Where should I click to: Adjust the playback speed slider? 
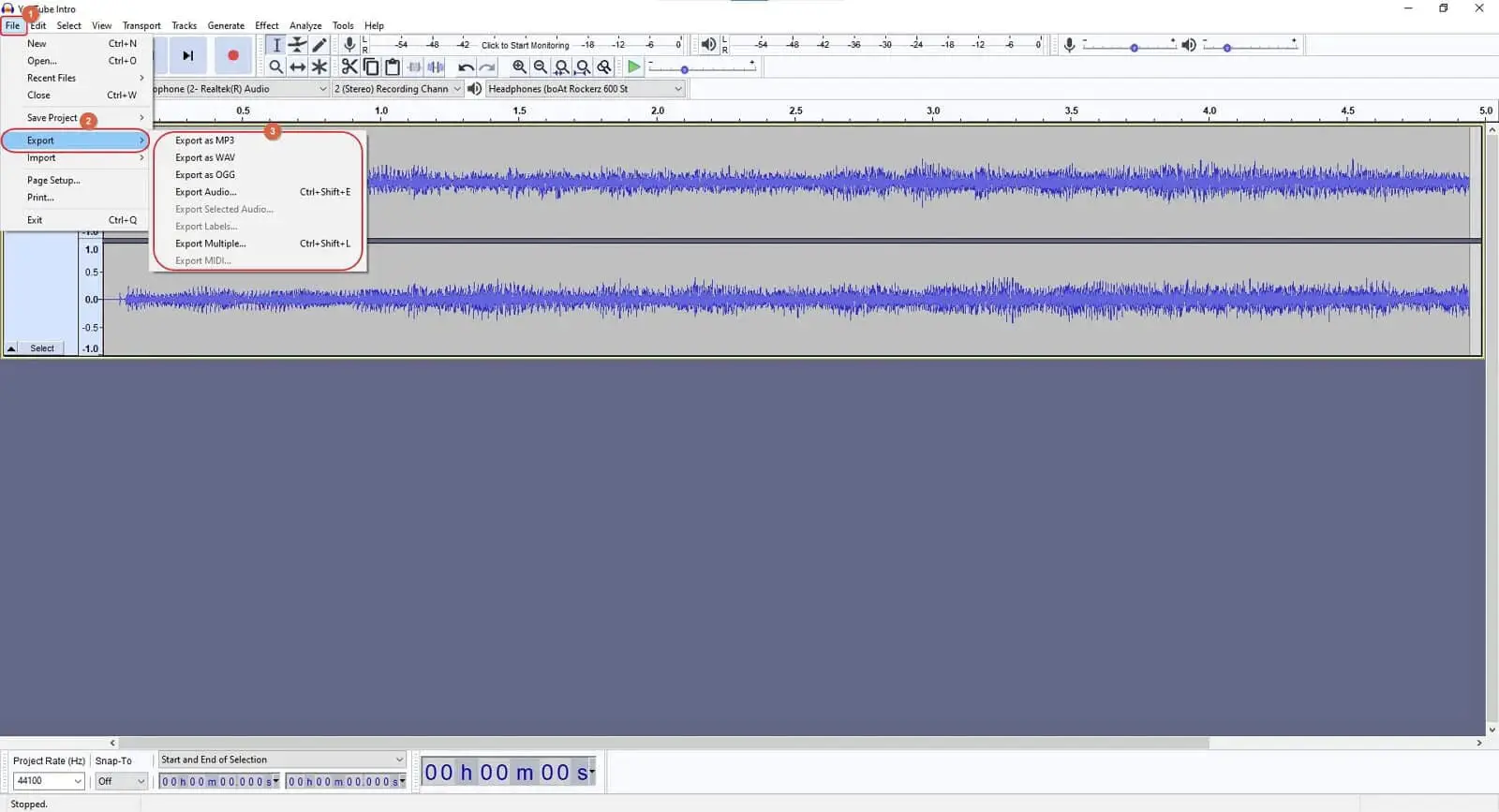[x=702, y=67]
